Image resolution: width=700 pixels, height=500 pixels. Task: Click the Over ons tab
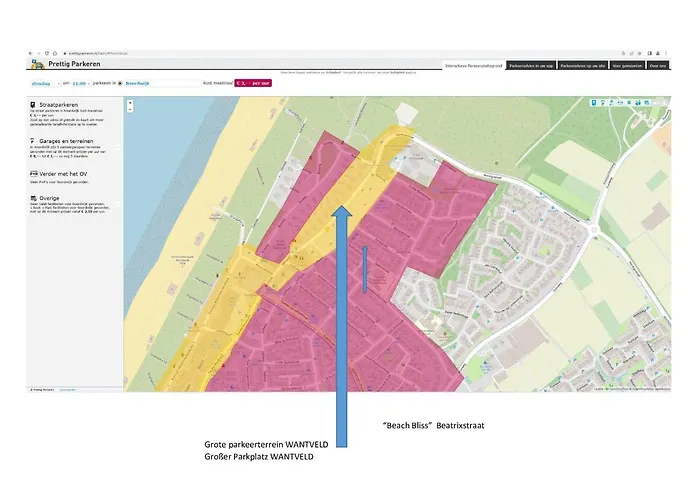659,66
